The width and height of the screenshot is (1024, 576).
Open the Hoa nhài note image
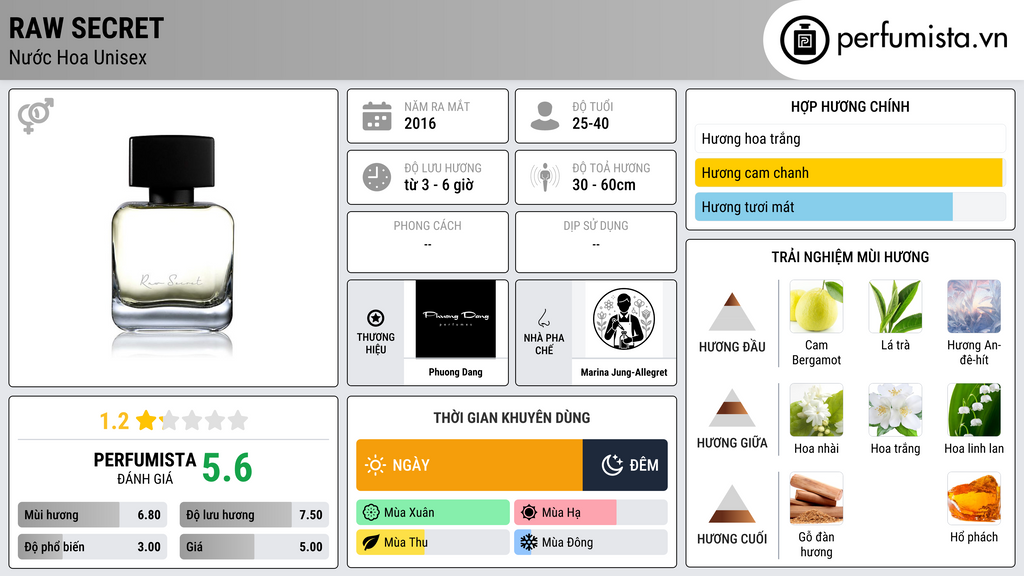coord(816,410)
